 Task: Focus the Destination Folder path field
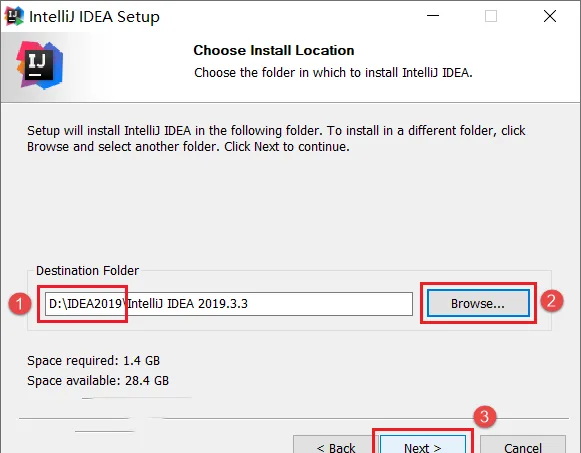(x=229, y=304)
